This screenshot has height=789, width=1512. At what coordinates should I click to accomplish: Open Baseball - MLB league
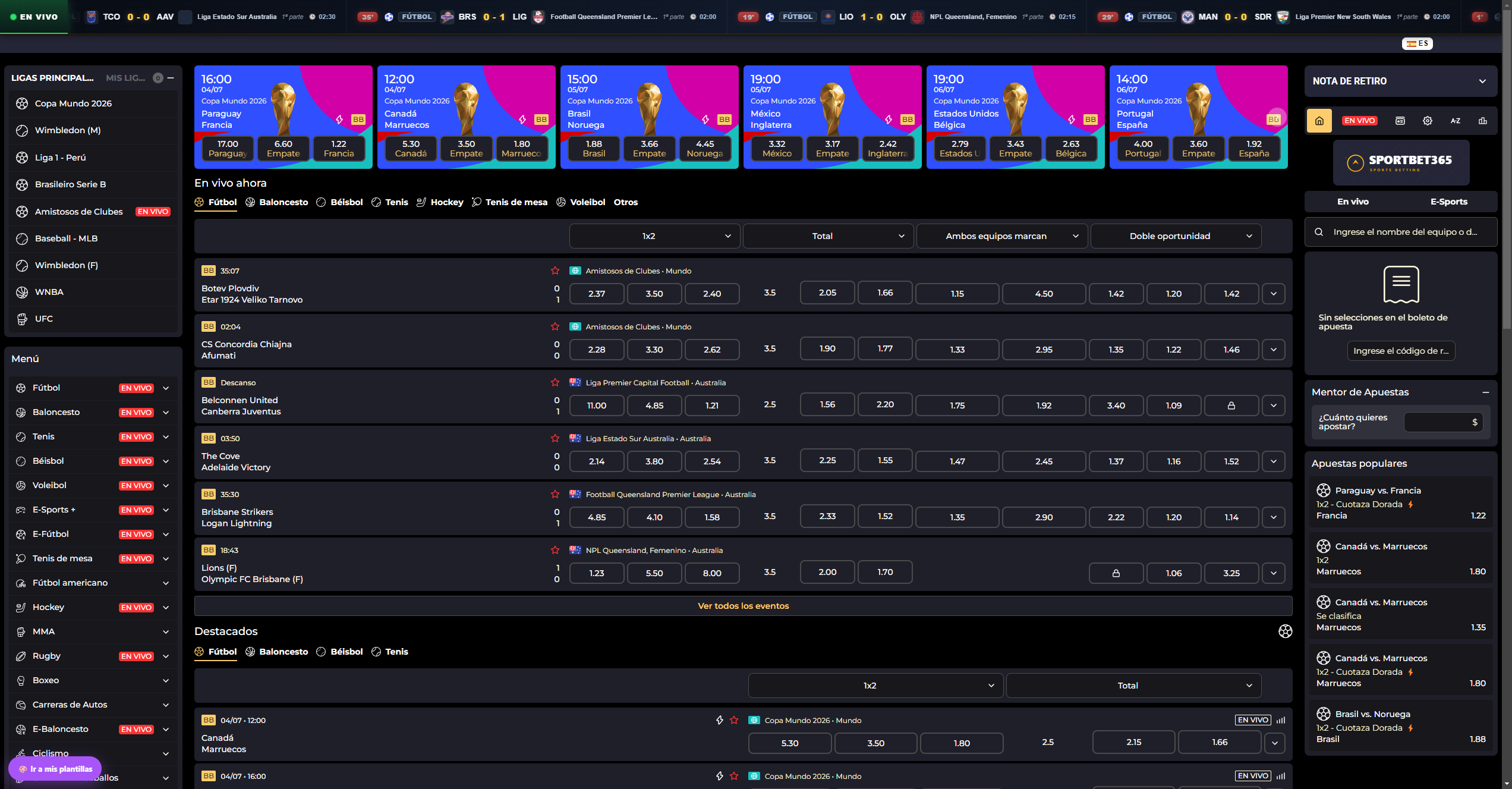click(93, 238)
